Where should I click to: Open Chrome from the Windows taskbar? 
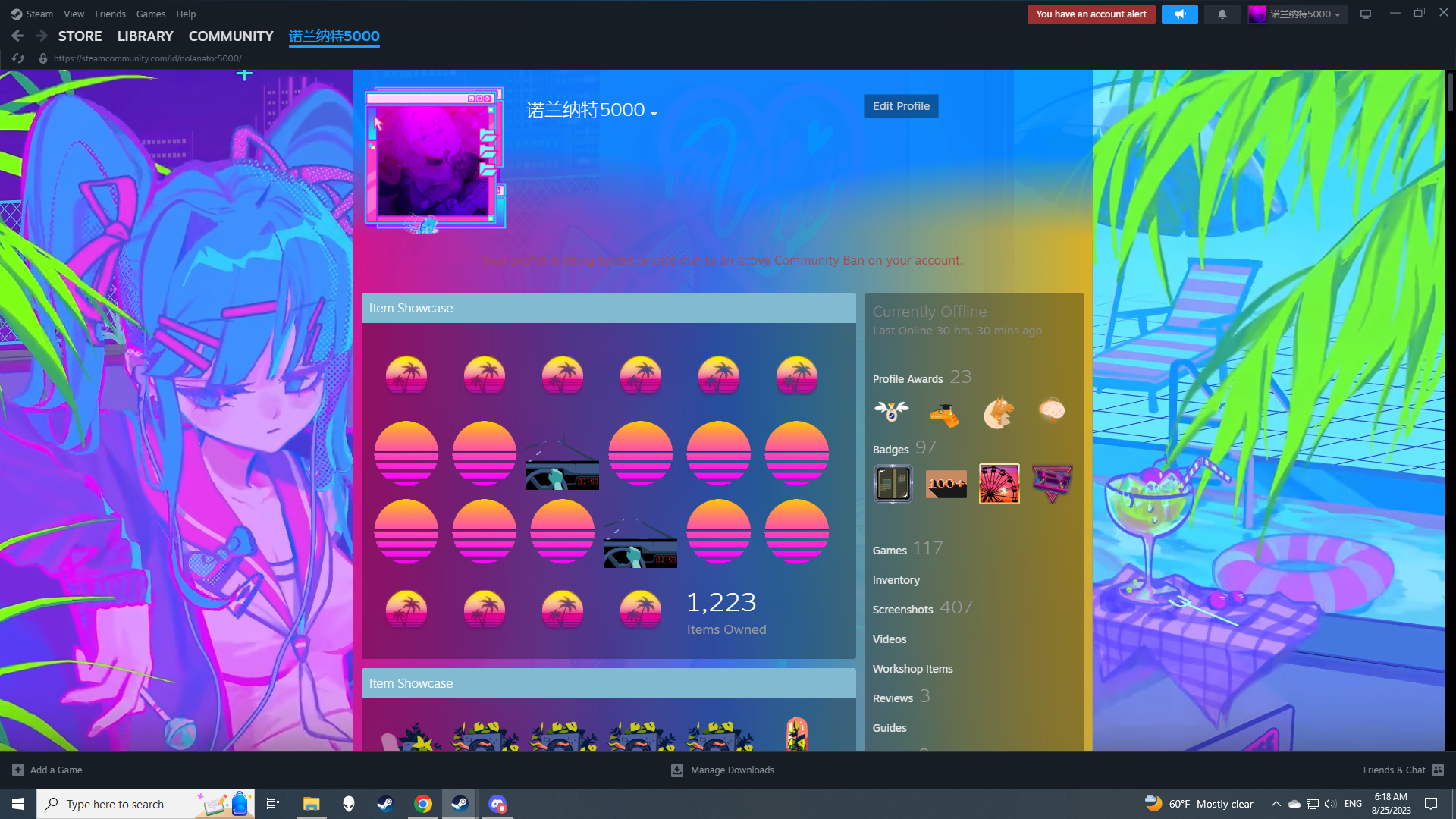coord(423,804)
